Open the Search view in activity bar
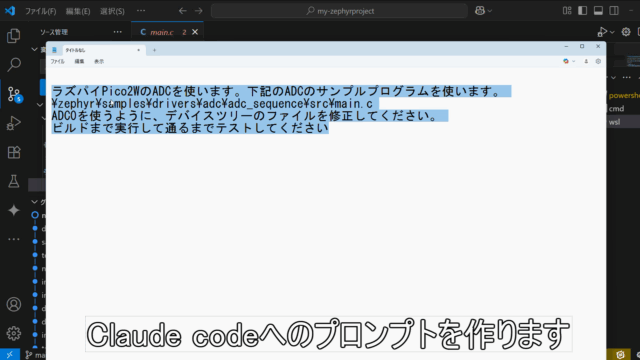640x360 pixels. [x=13, y=64]
